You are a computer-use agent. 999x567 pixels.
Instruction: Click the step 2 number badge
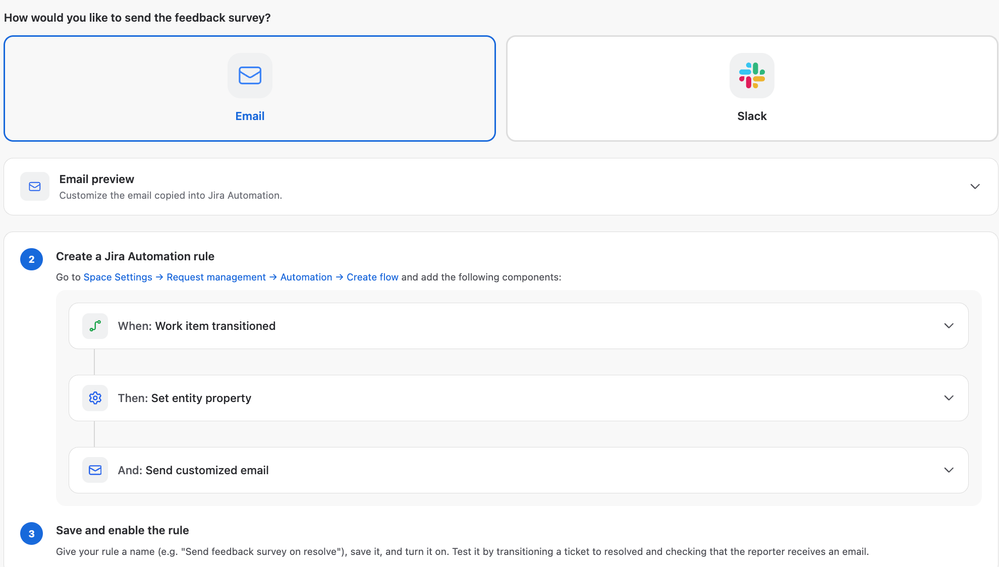pos(31,259)
